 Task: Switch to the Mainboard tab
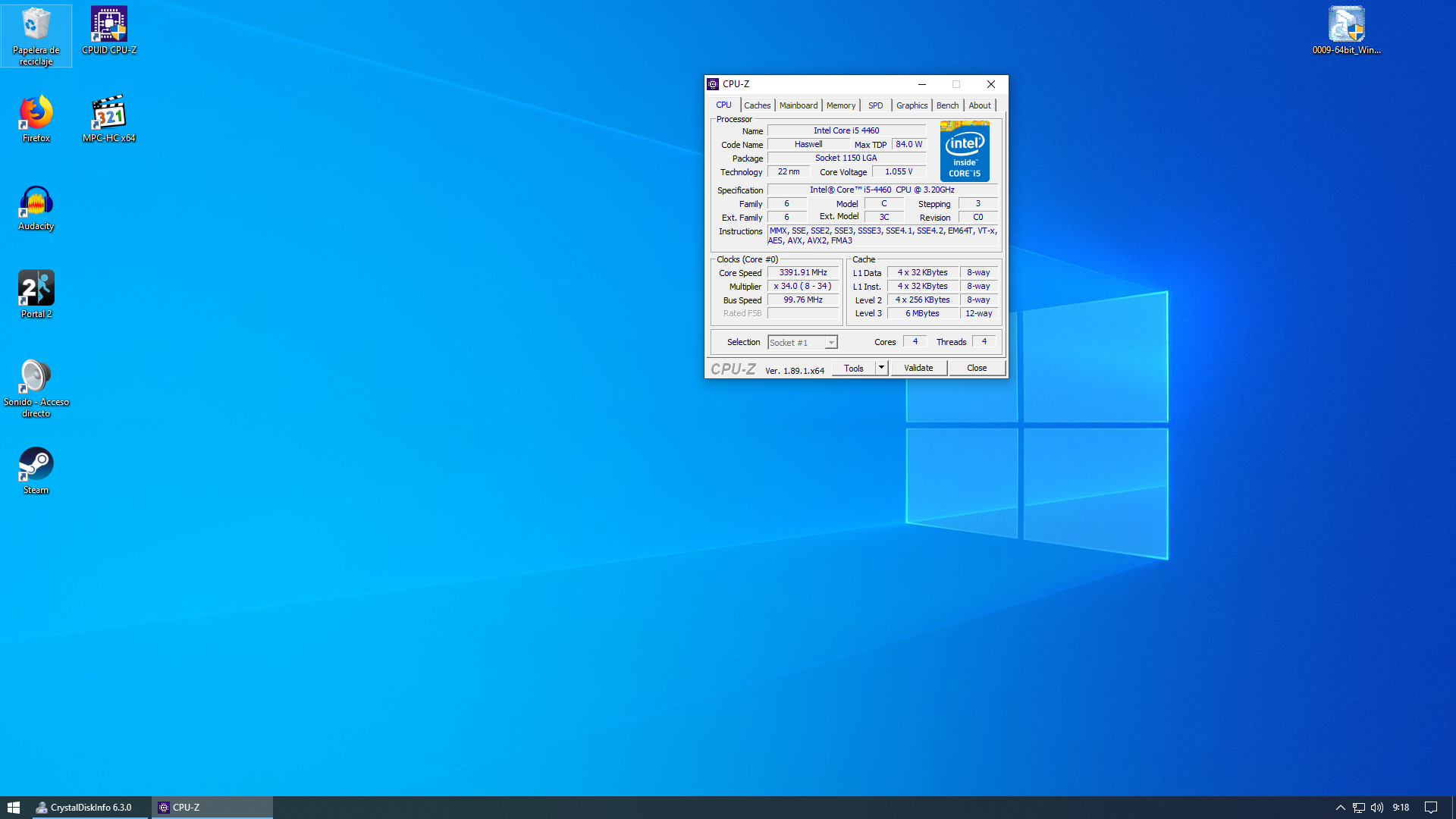tap(798, 105)
